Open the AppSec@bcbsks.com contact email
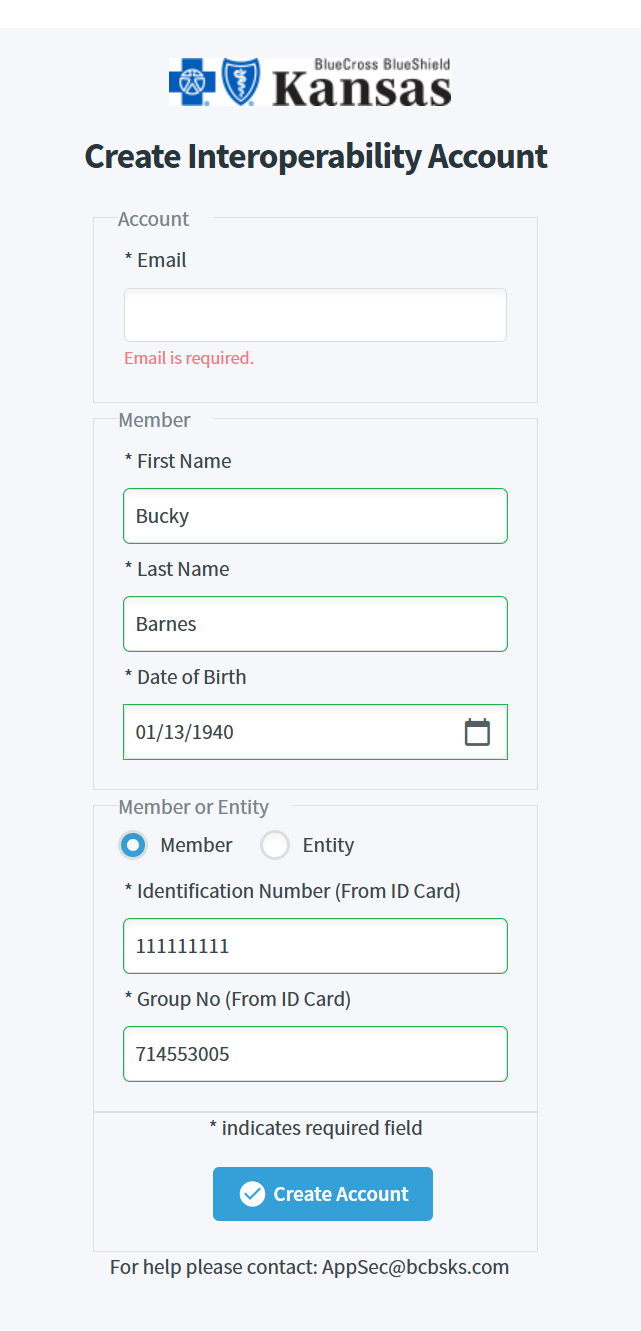 tap(415, 1267)
